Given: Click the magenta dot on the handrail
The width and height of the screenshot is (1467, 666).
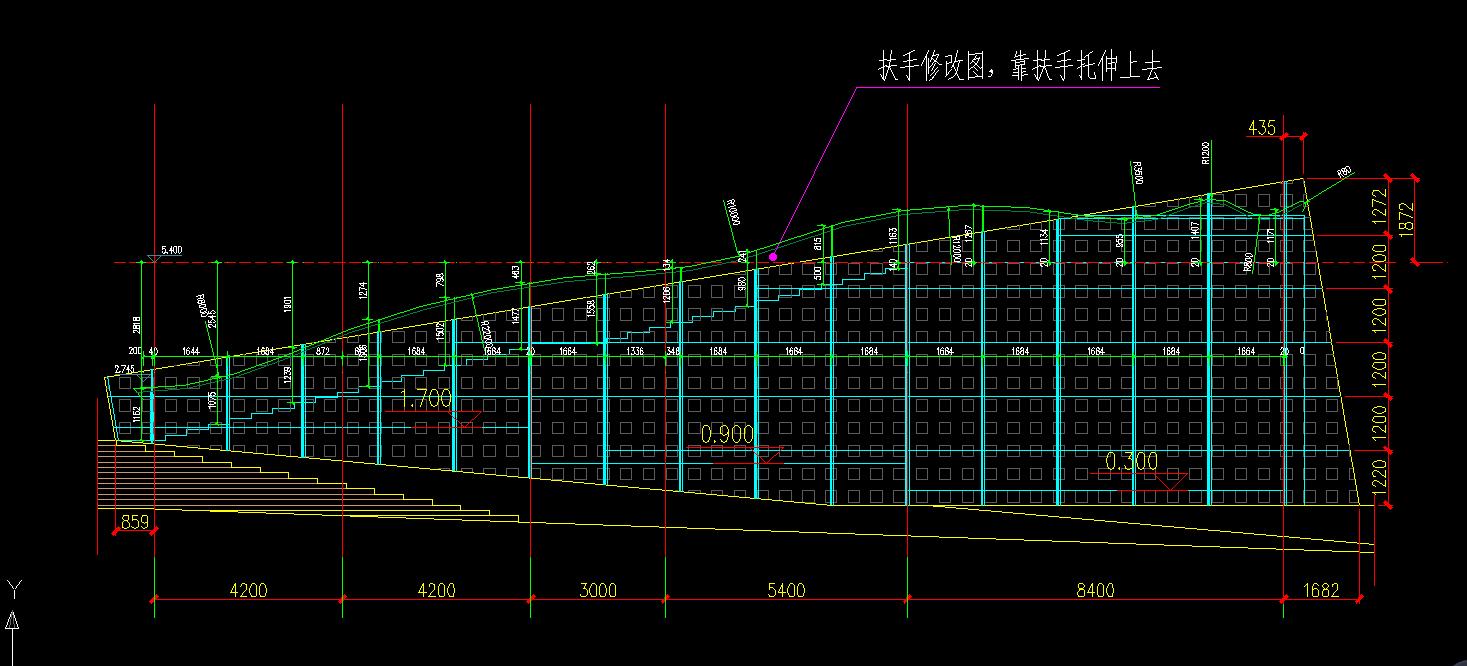Looking at the screenshot, I should (774, 256).
